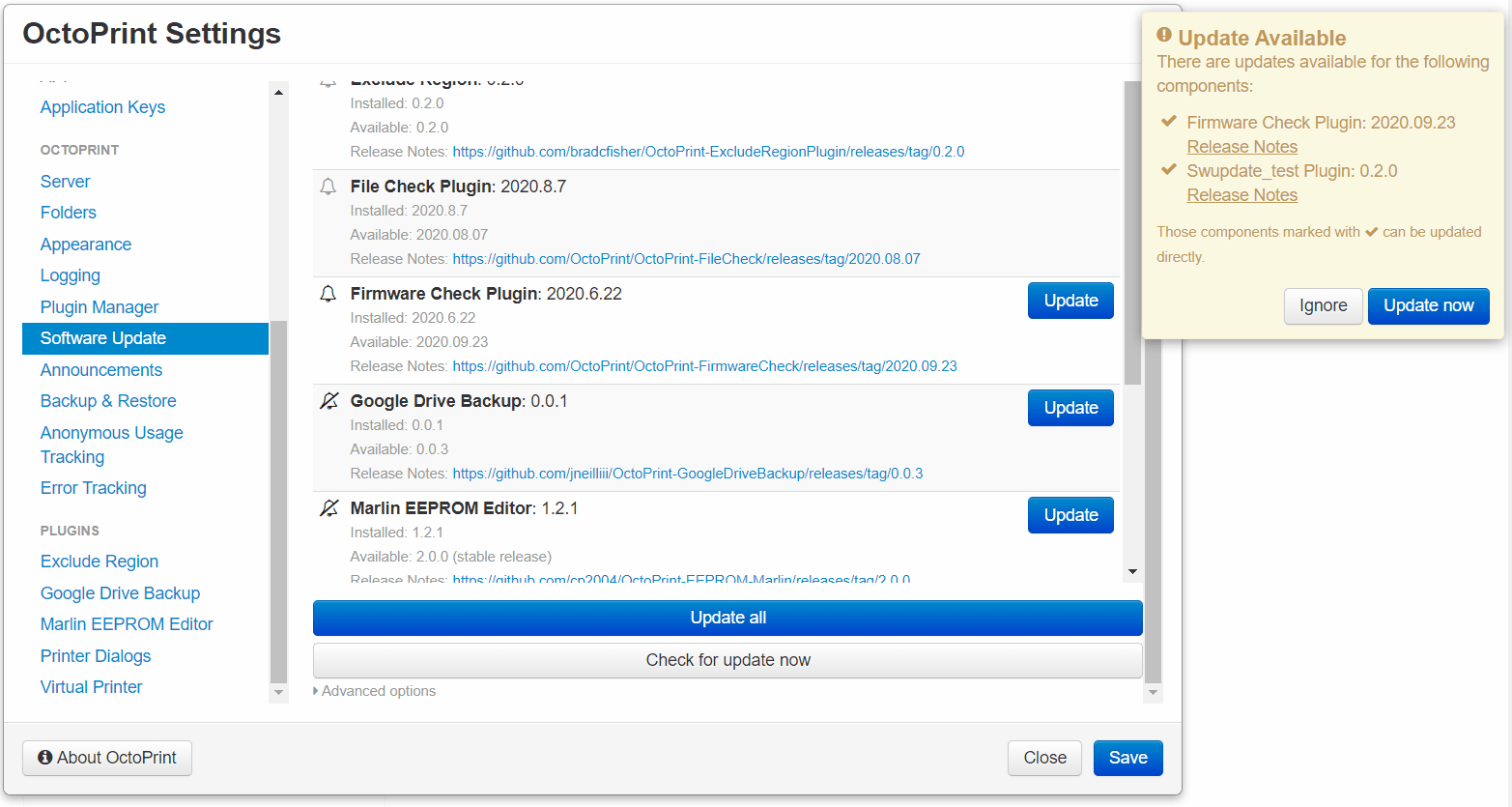Toggle notifications bell for File Check Plugin
Viewport: 1512px width, 807px height.
click(328, 187)
